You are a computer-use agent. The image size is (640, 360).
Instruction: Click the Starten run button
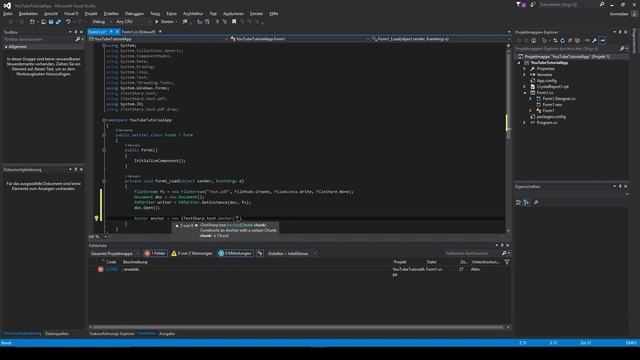(x=164, y=22)
